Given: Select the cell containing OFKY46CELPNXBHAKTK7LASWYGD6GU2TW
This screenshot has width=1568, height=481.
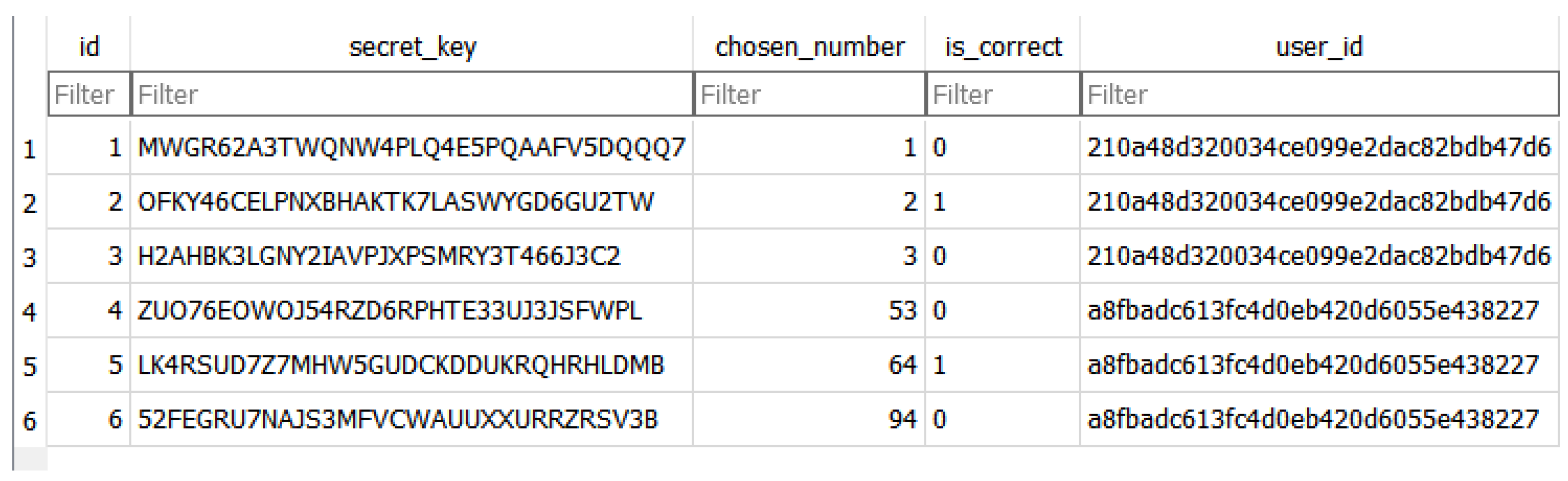Looking at the screenshot, I should tap(396, 201).
